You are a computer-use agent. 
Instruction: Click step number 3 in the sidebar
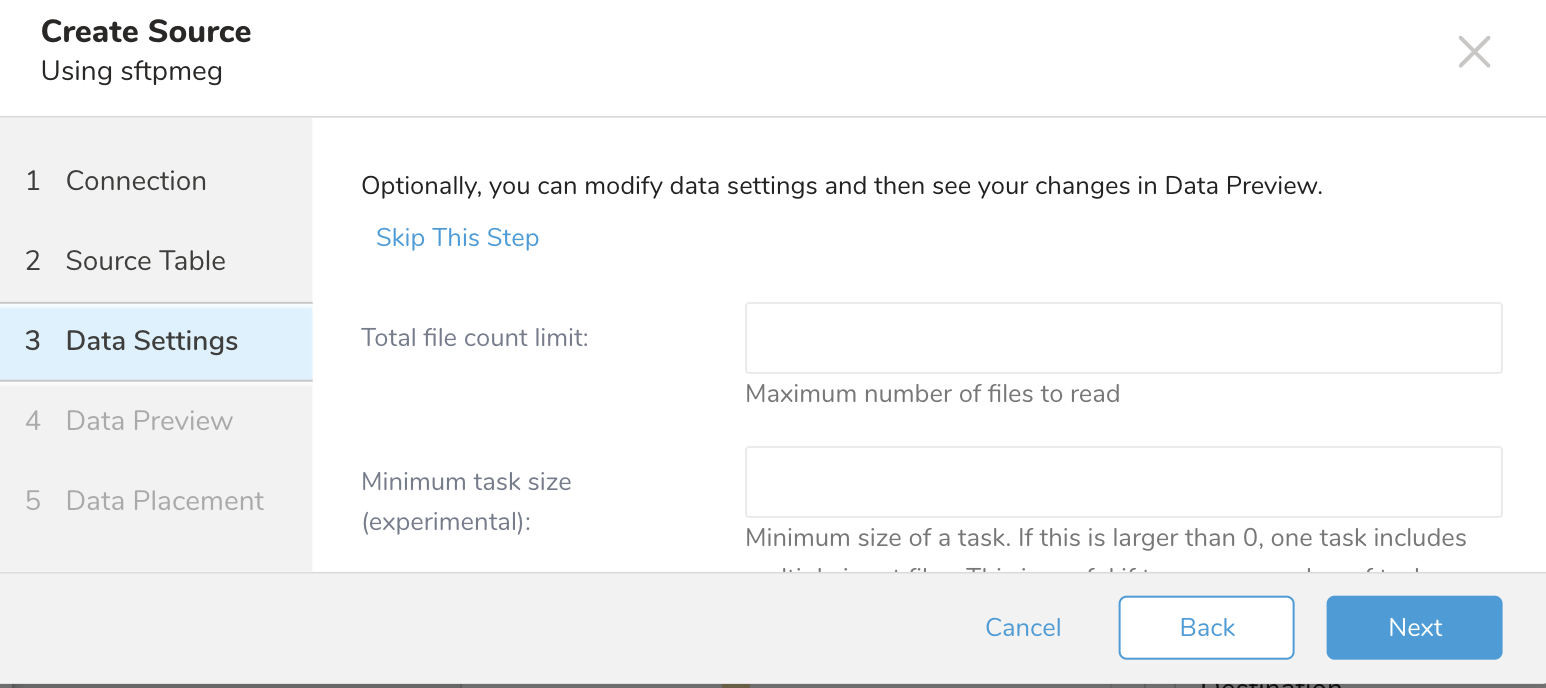coord(33,341)
